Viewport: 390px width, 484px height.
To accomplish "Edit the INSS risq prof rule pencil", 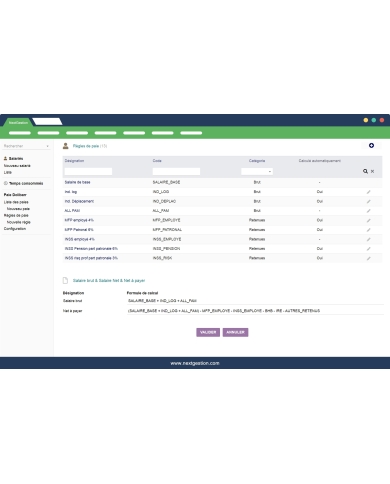I will tap(369, 258).
